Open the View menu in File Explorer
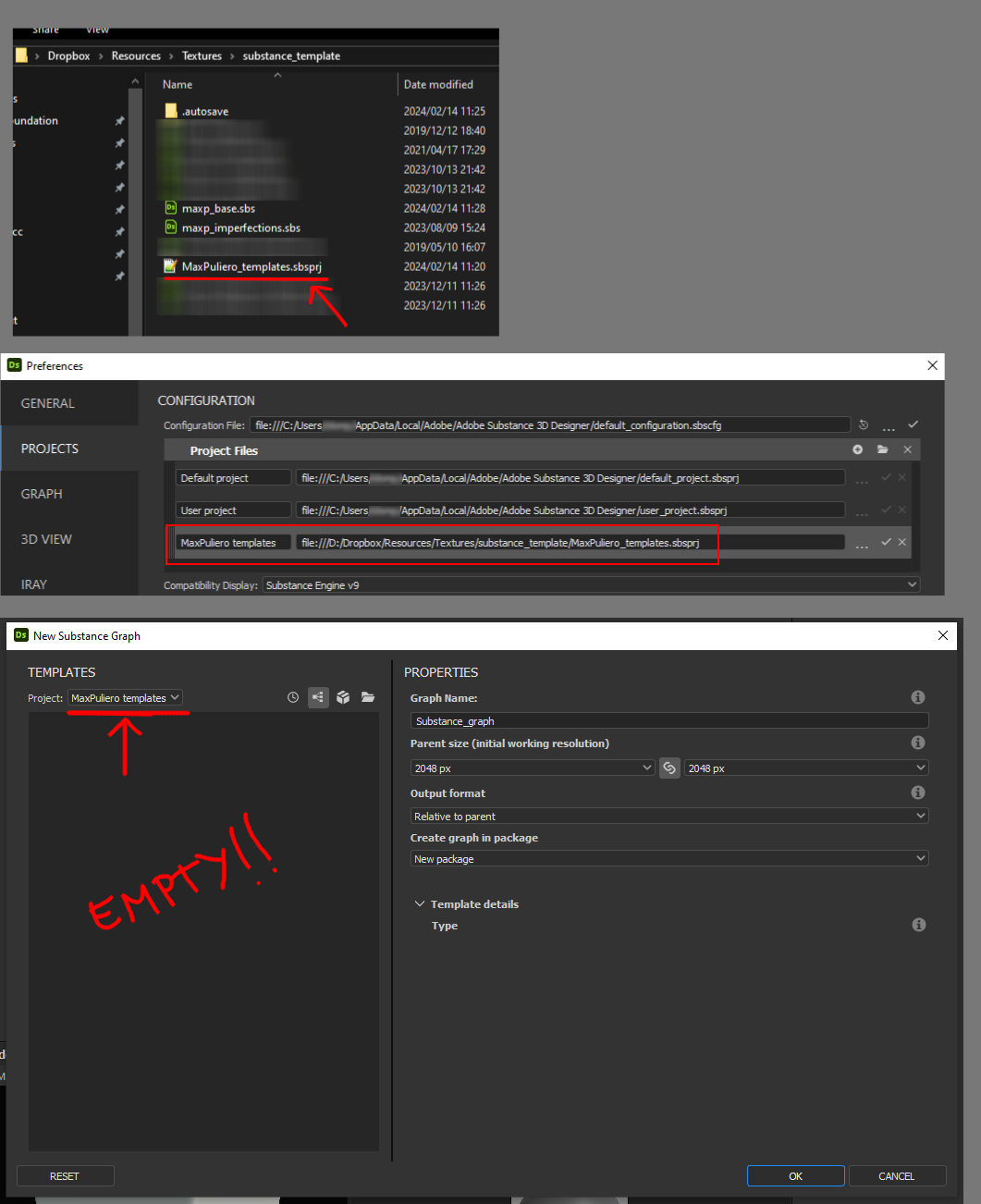Image resolution: width=981 pixels, height=1204 pixels. (x=96, y=29)
